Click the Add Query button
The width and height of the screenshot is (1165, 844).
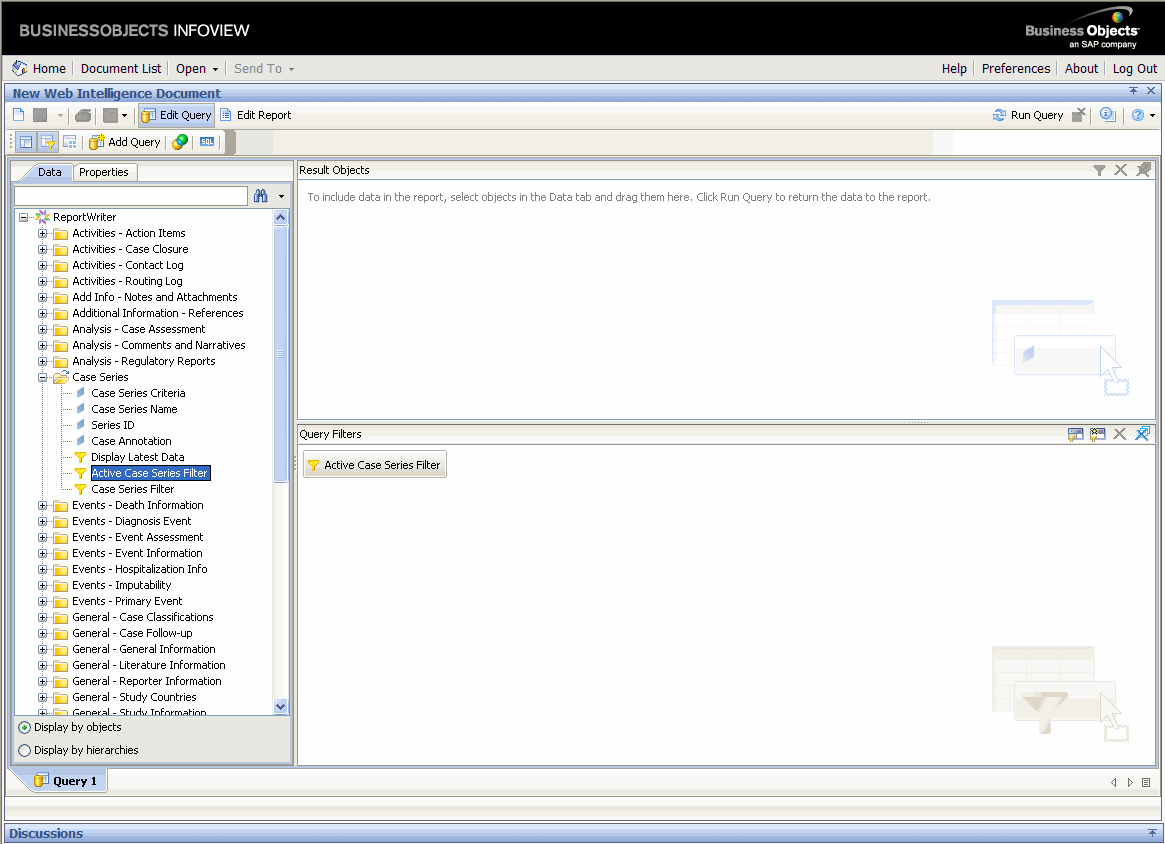125,142
